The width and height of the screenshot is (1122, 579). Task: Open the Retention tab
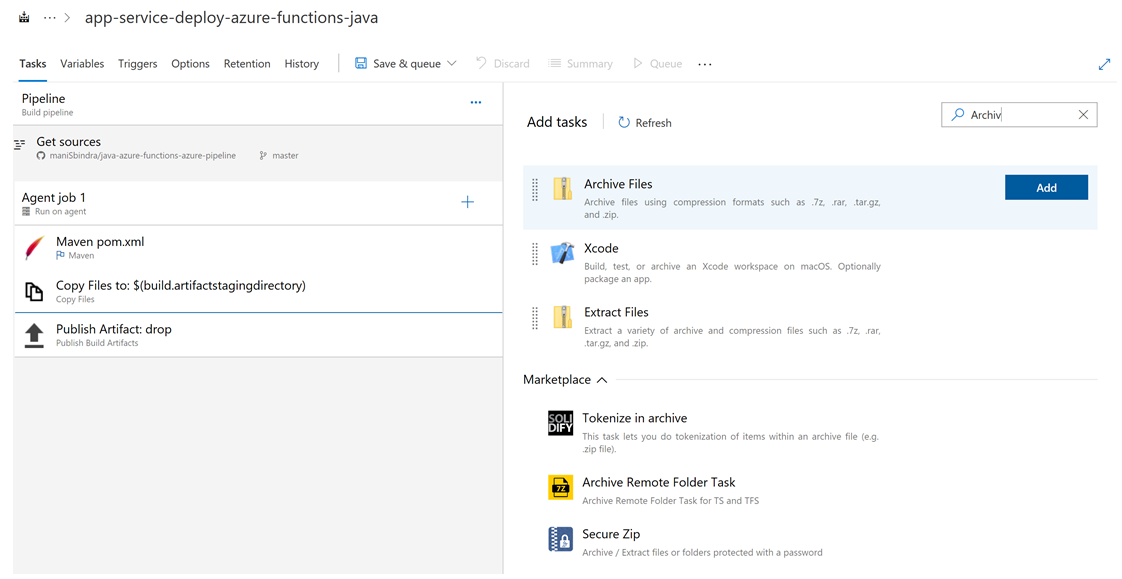tap(247, 64)
